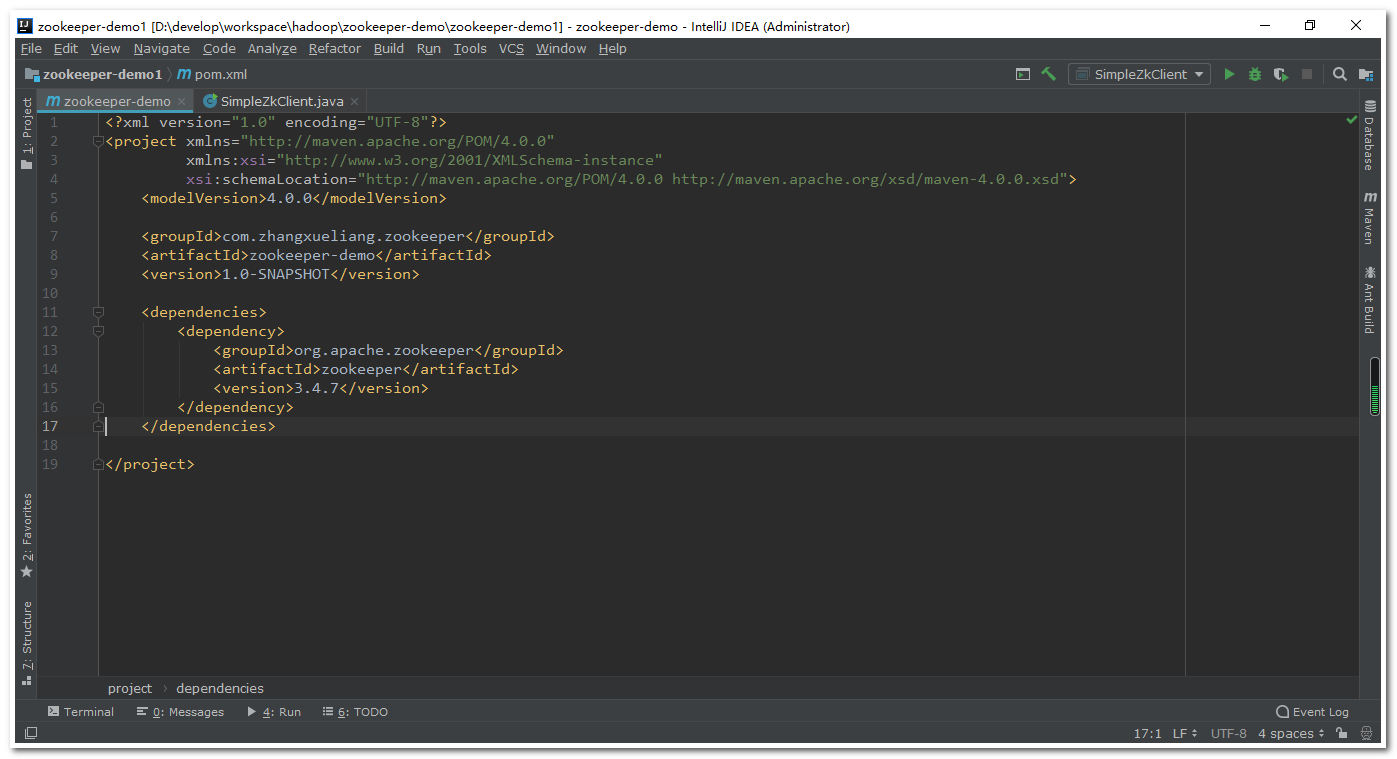Open the Refactor menu

tap(335, 48)
